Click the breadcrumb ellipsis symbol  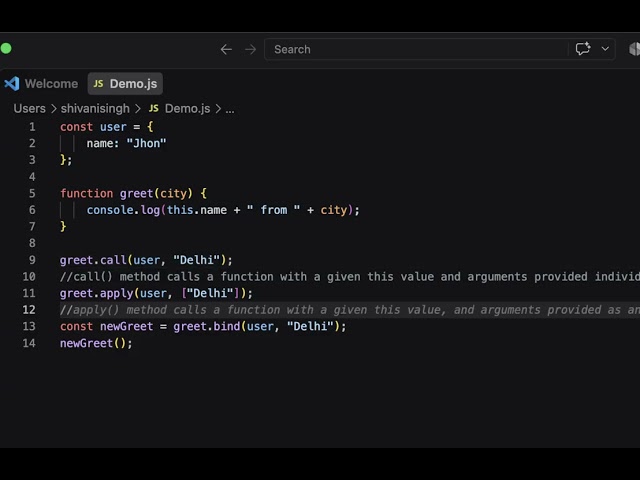[x=230, y=109]
